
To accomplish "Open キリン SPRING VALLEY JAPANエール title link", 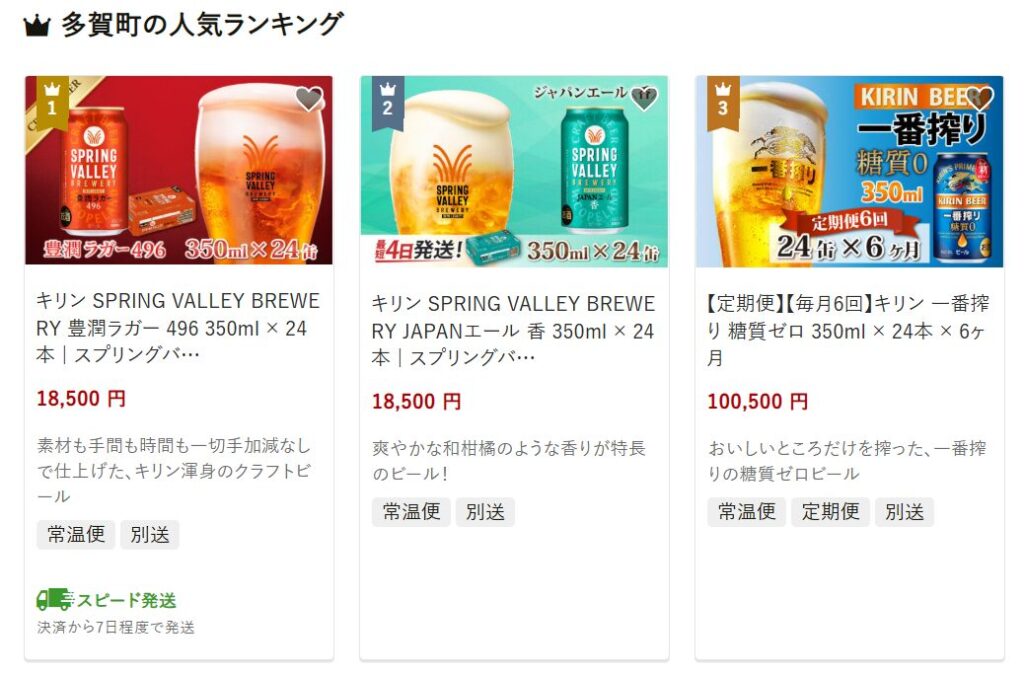I will [513, 330].
